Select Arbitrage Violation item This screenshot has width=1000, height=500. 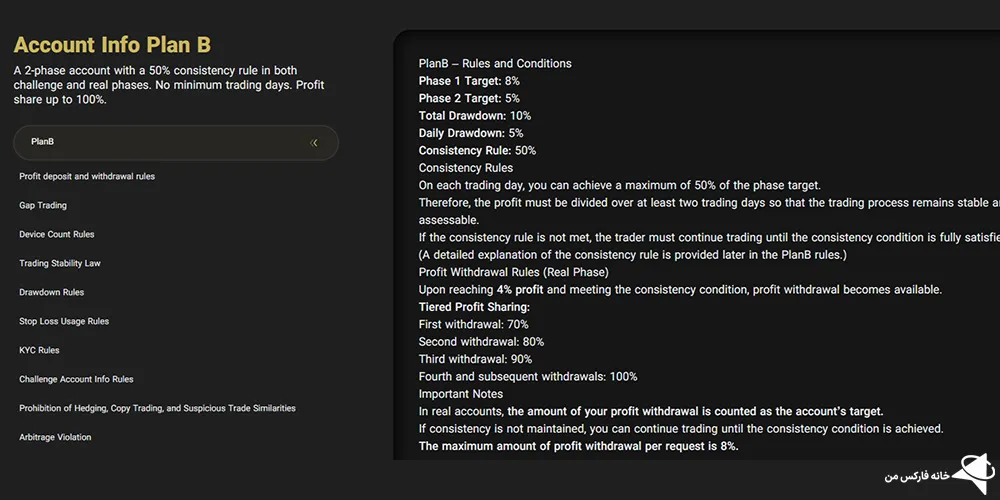[55, 437]
